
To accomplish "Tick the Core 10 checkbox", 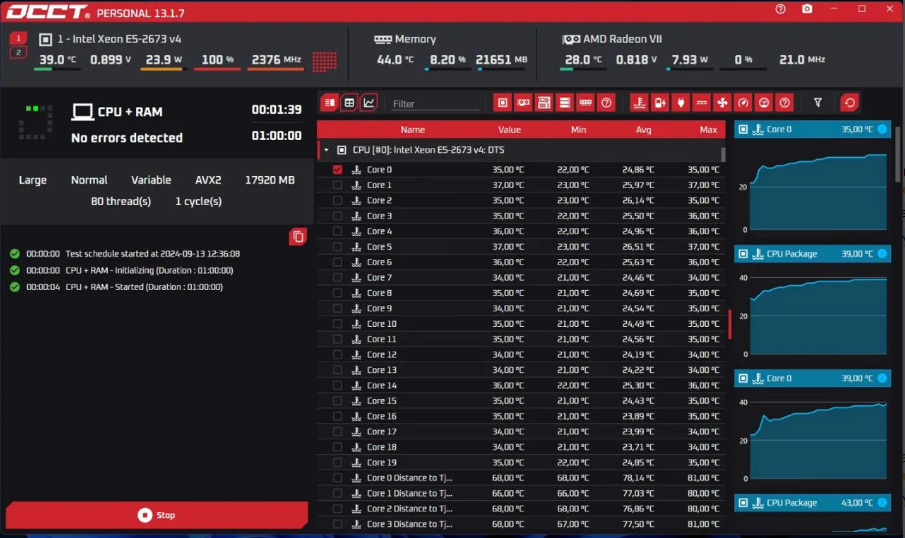I will pos(338,324).
